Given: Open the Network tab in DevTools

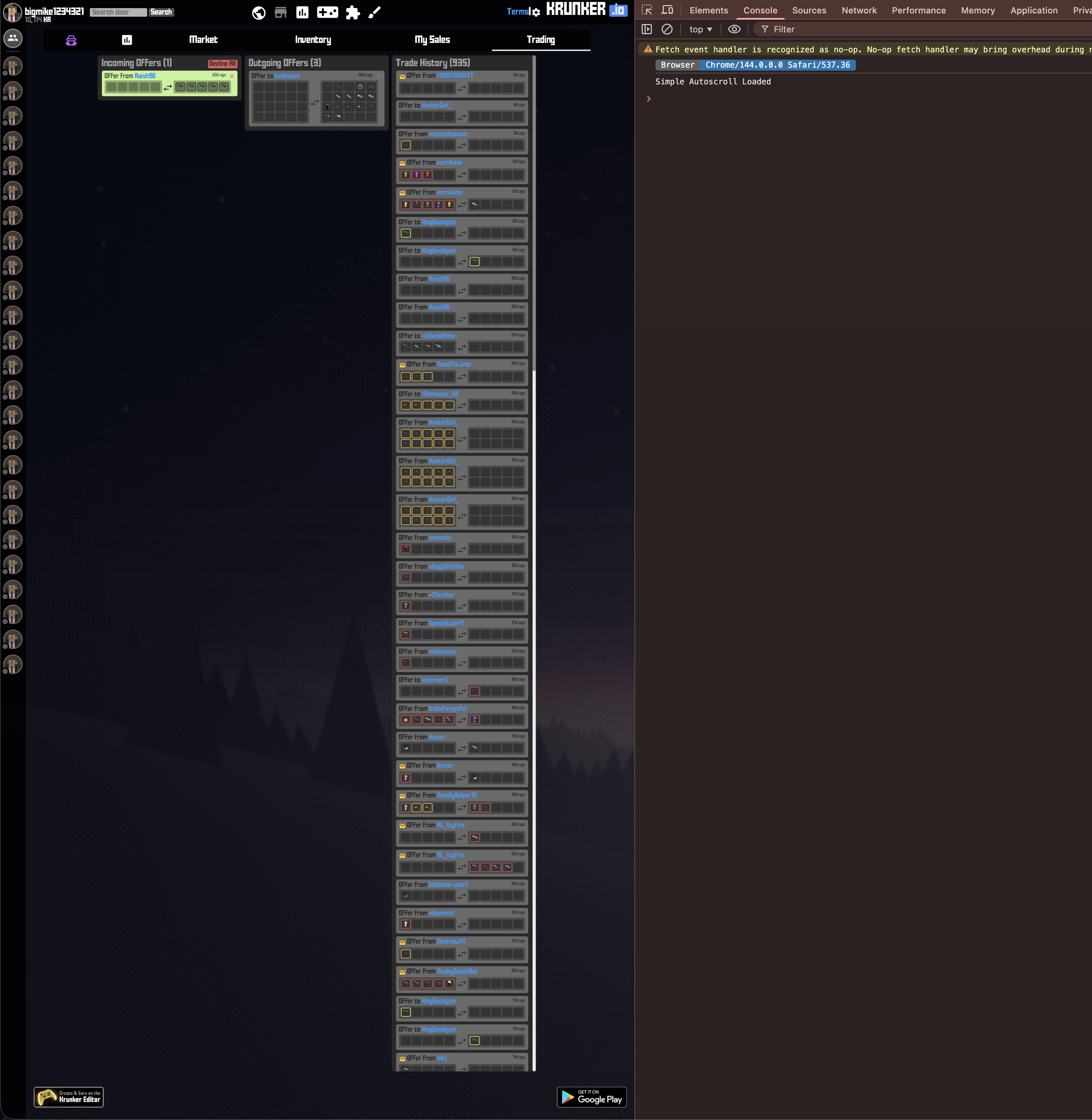Looking at the screenshot, I should pos(858,10).
